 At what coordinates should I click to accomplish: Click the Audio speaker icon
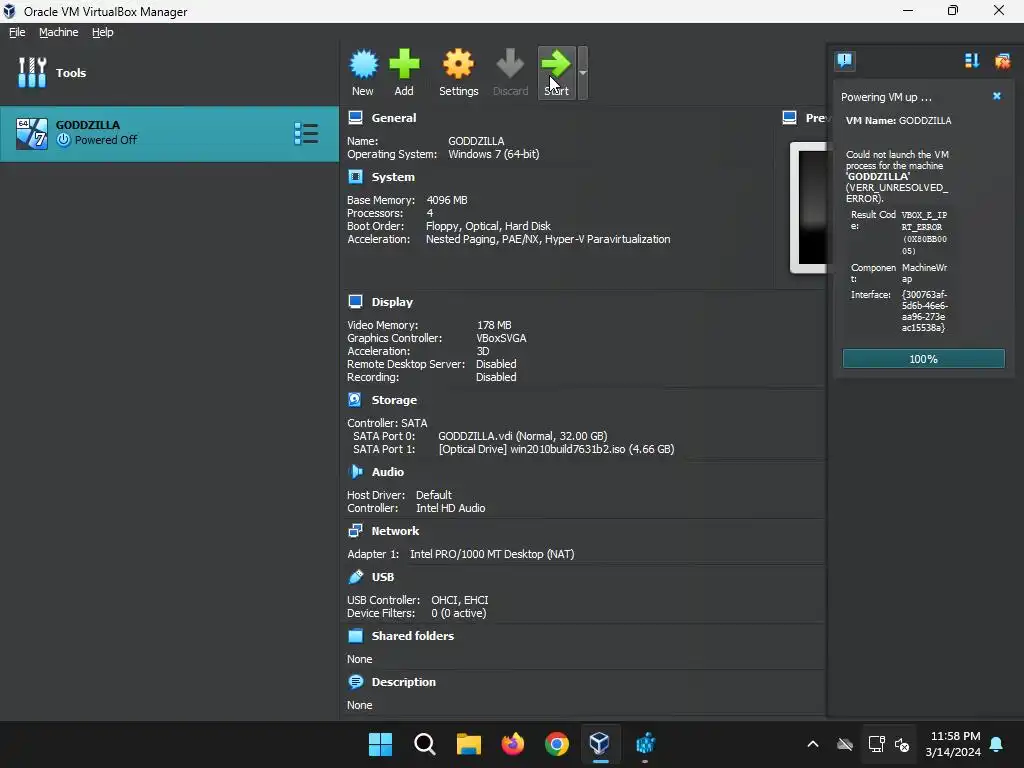(355, 471)
